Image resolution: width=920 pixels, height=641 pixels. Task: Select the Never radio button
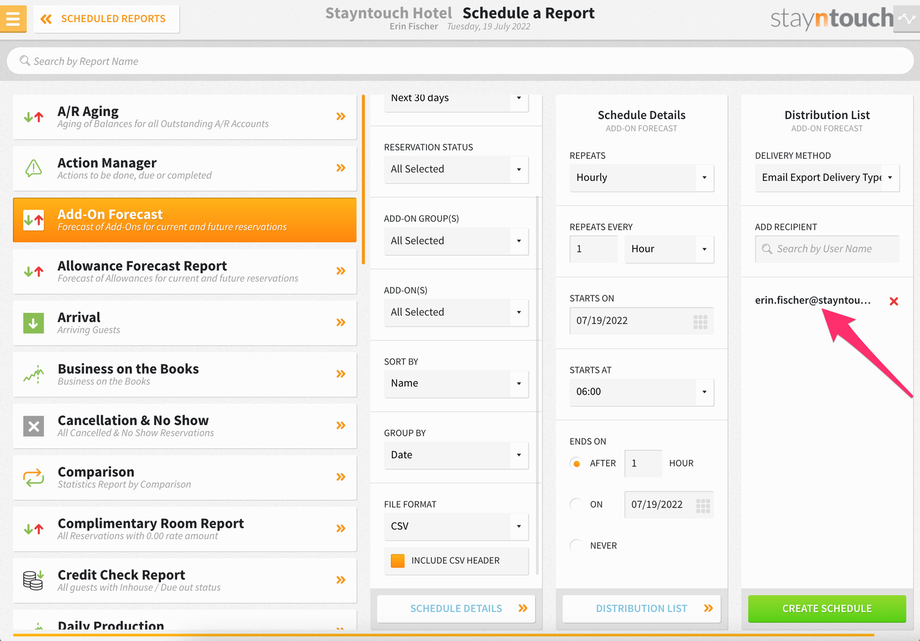pyautogui.click(x=576, y=545)
